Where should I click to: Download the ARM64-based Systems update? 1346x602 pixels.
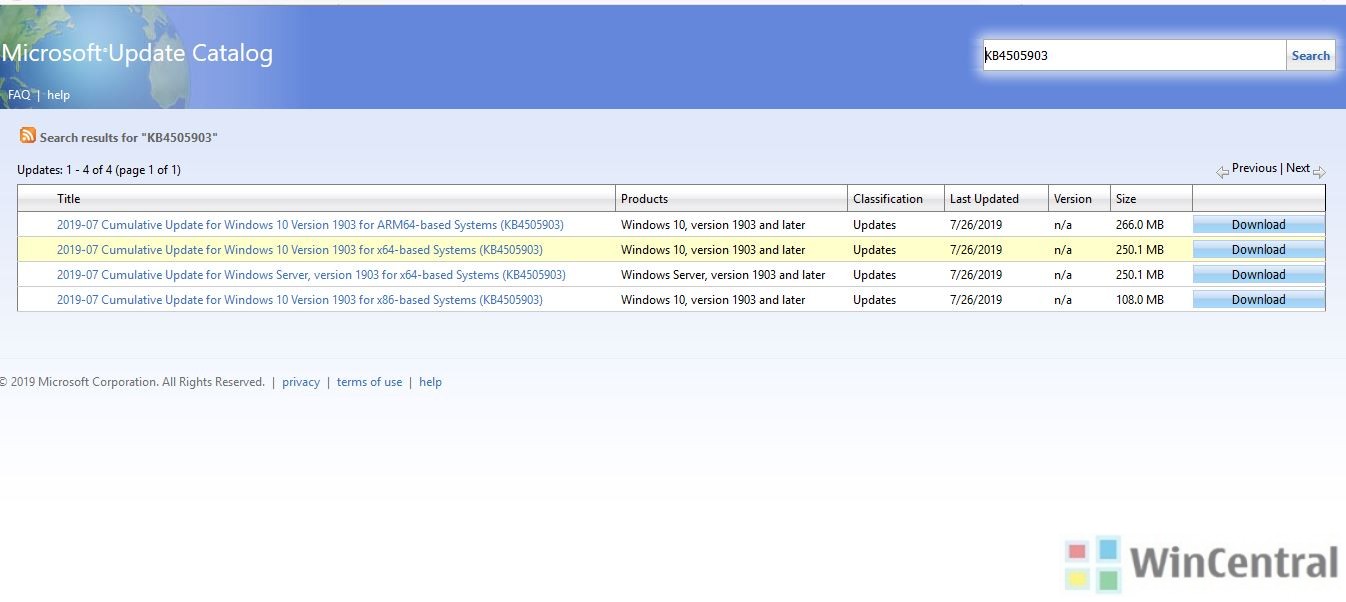coord(1258,225)
